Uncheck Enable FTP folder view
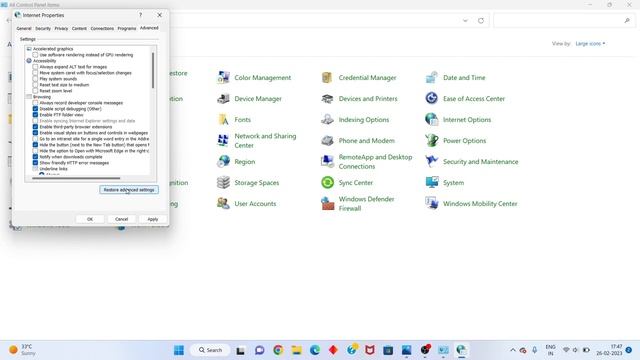The width and height of the screenshot is (640, 360). pos(35,115)
